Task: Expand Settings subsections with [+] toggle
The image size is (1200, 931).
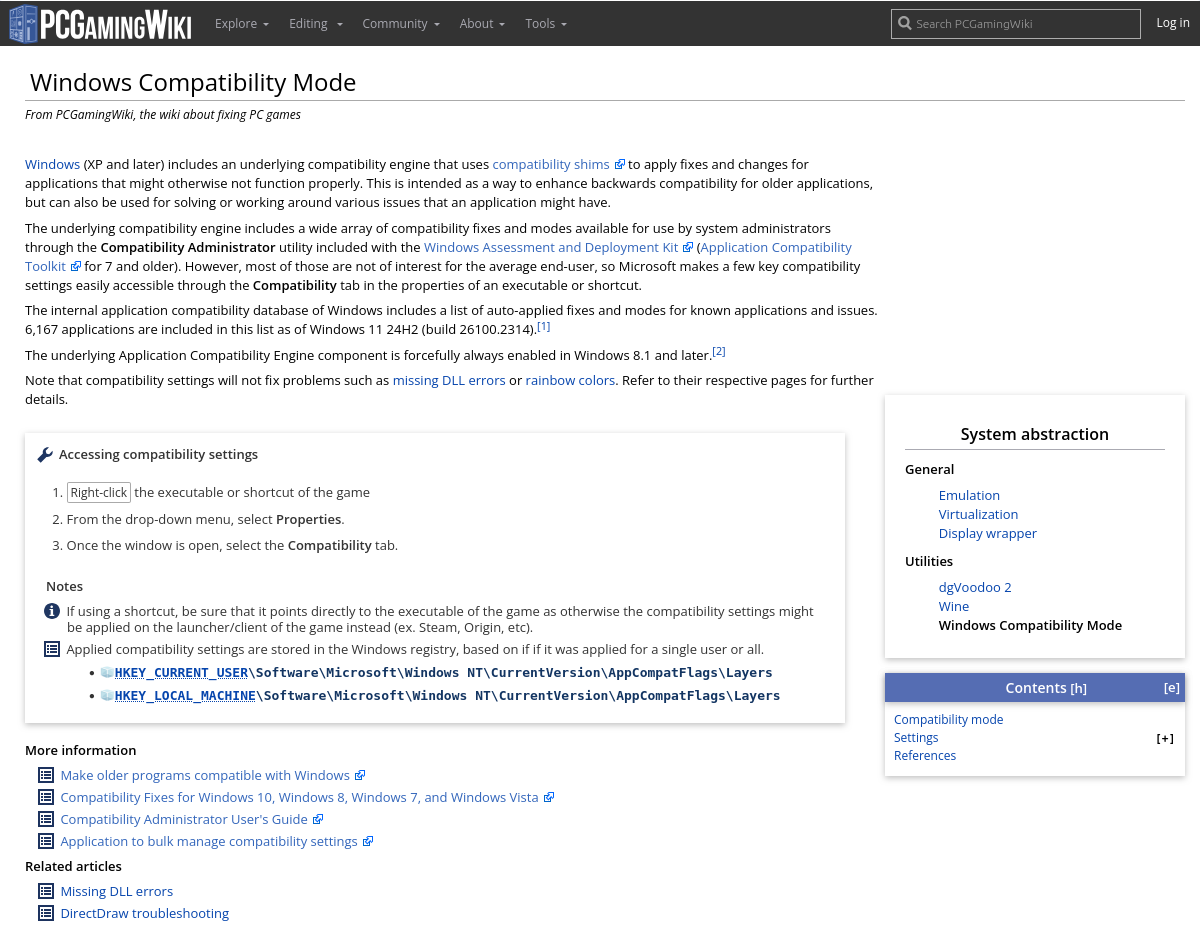Action: tap(1165, 739)
